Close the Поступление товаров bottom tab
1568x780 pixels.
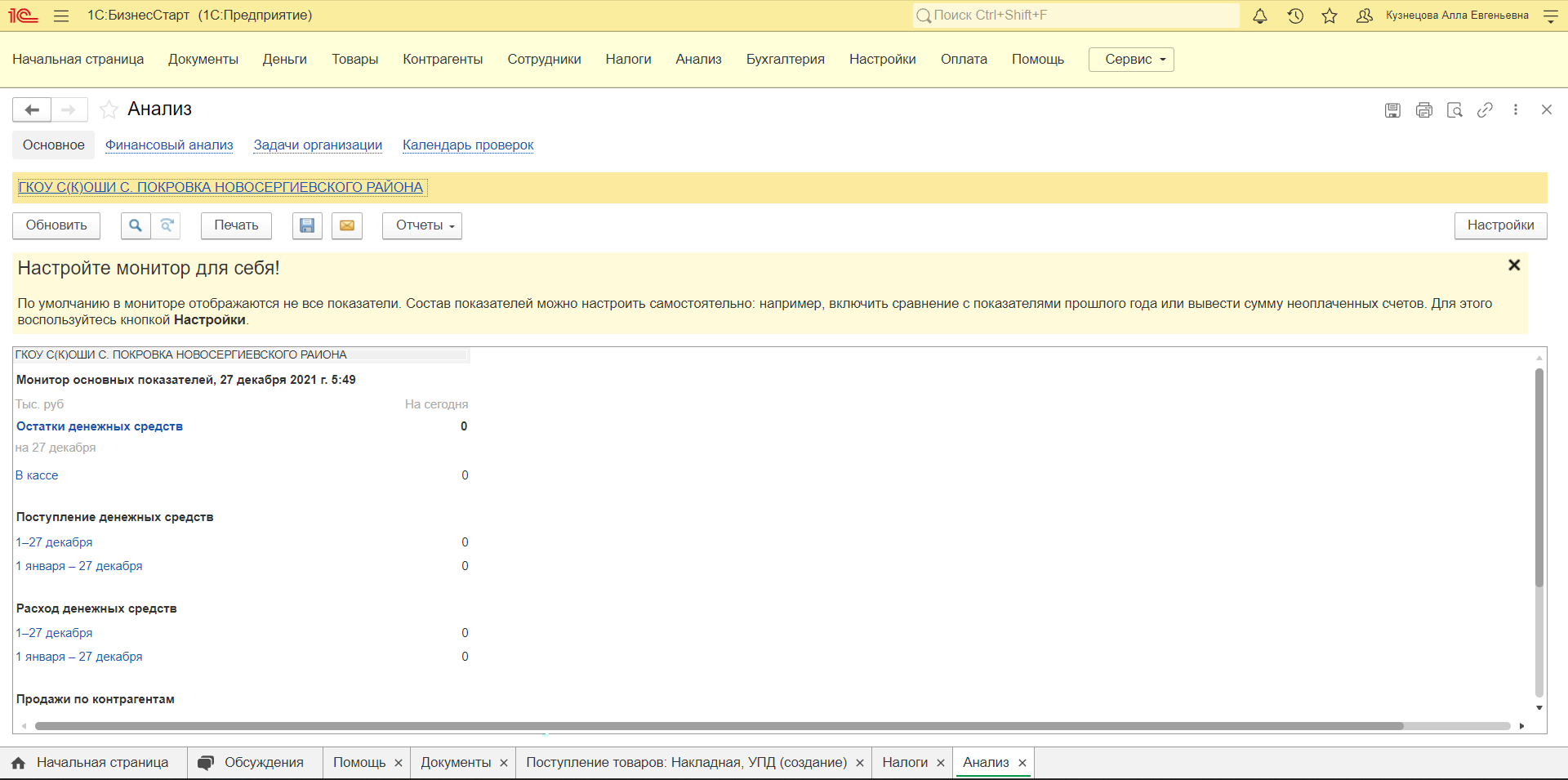860,763
